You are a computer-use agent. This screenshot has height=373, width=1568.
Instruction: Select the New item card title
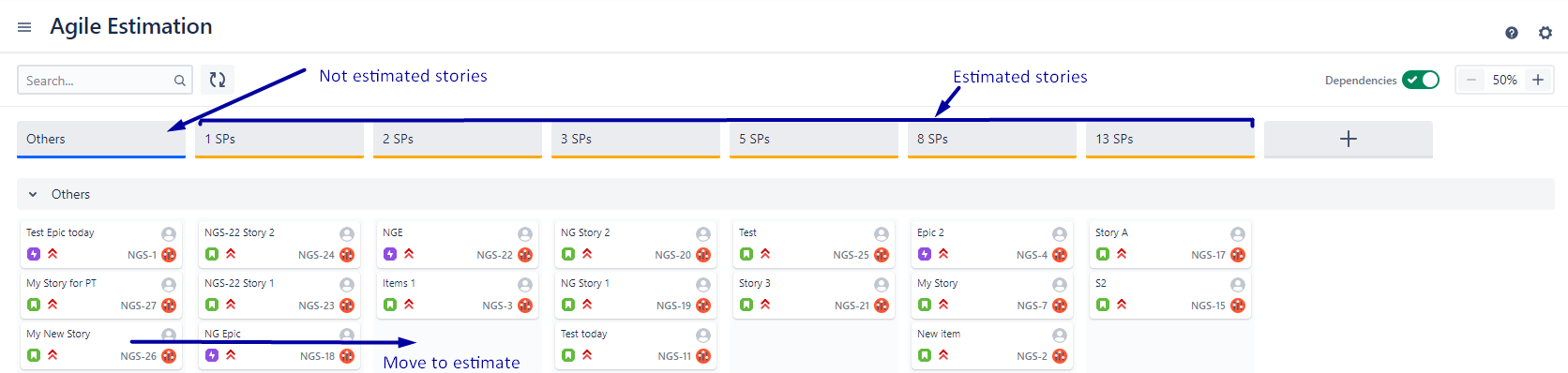tap(938, 334)
